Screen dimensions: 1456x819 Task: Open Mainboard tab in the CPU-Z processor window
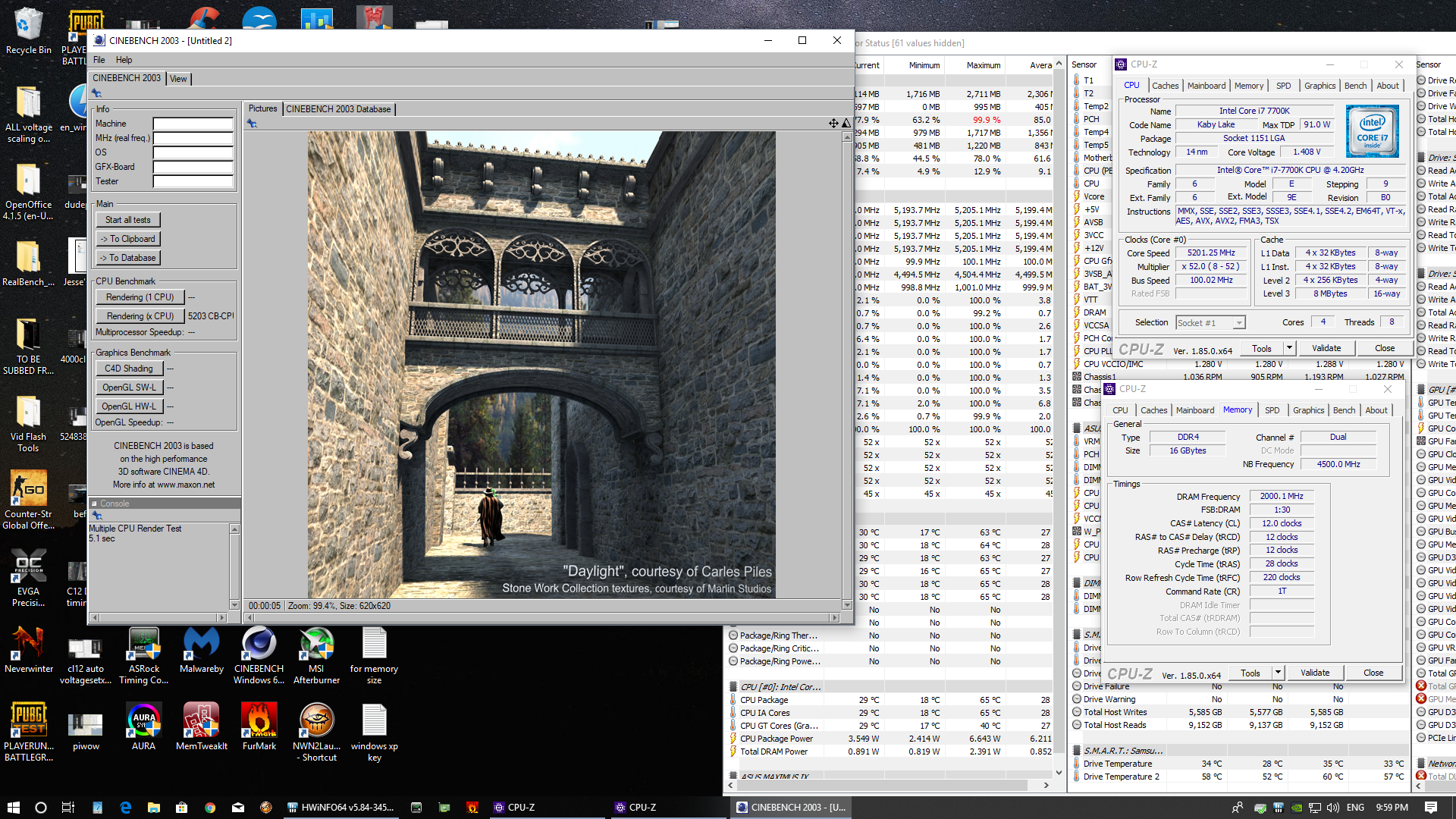pos(1206,86)
